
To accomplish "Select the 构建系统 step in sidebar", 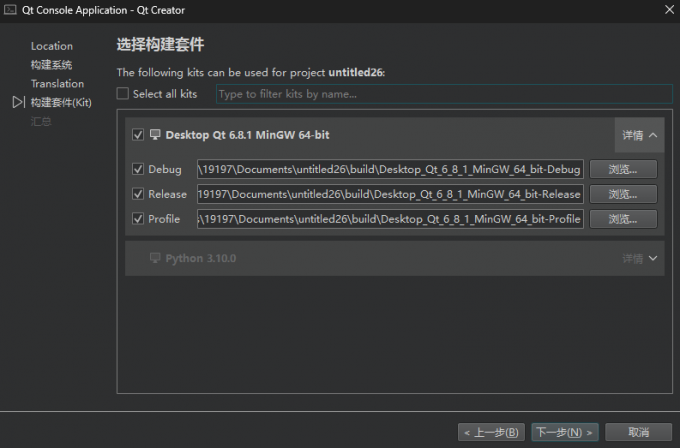I will pyautogui.click(x=51, y=65).
